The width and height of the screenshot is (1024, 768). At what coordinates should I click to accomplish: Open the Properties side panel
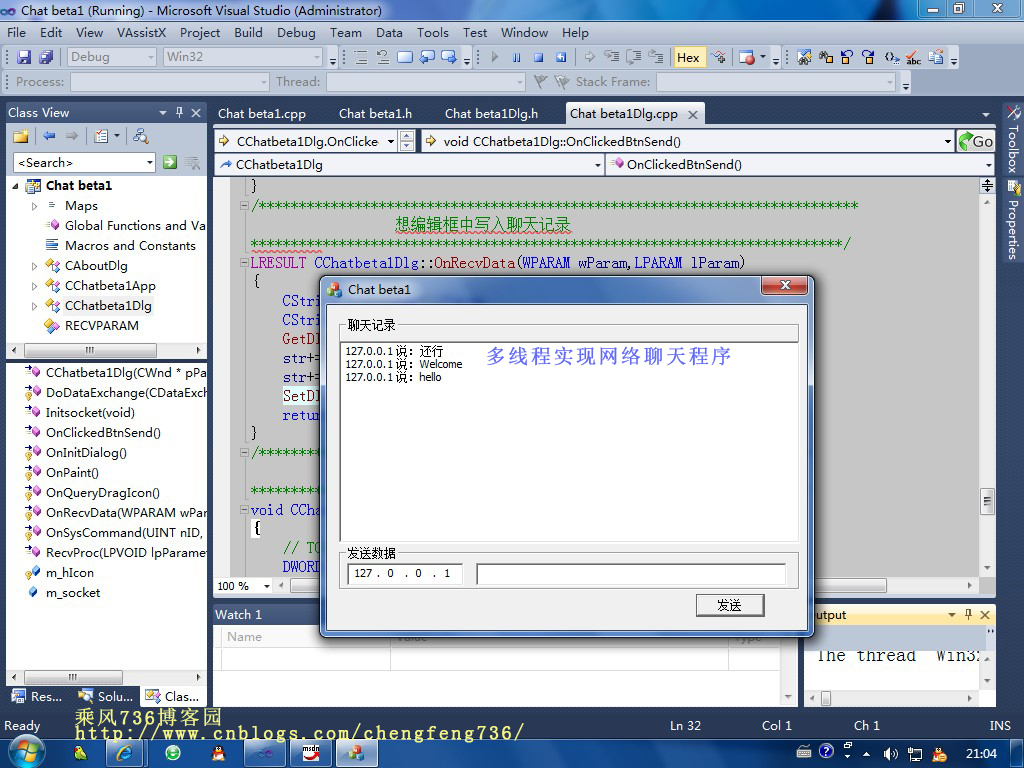point(1013,221)
